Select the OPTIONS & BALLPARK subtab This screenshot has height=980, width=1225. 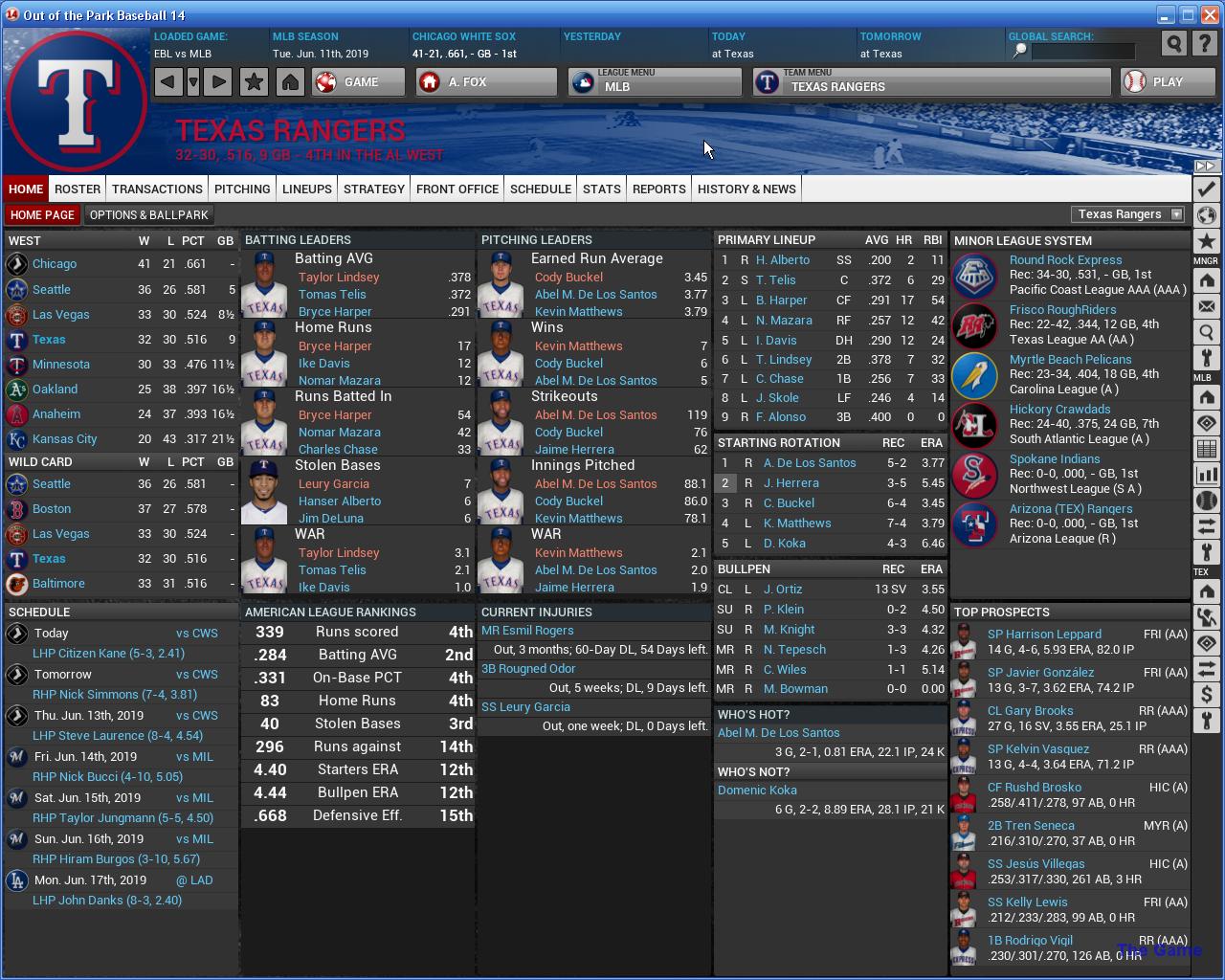click(x=148, y=214)
